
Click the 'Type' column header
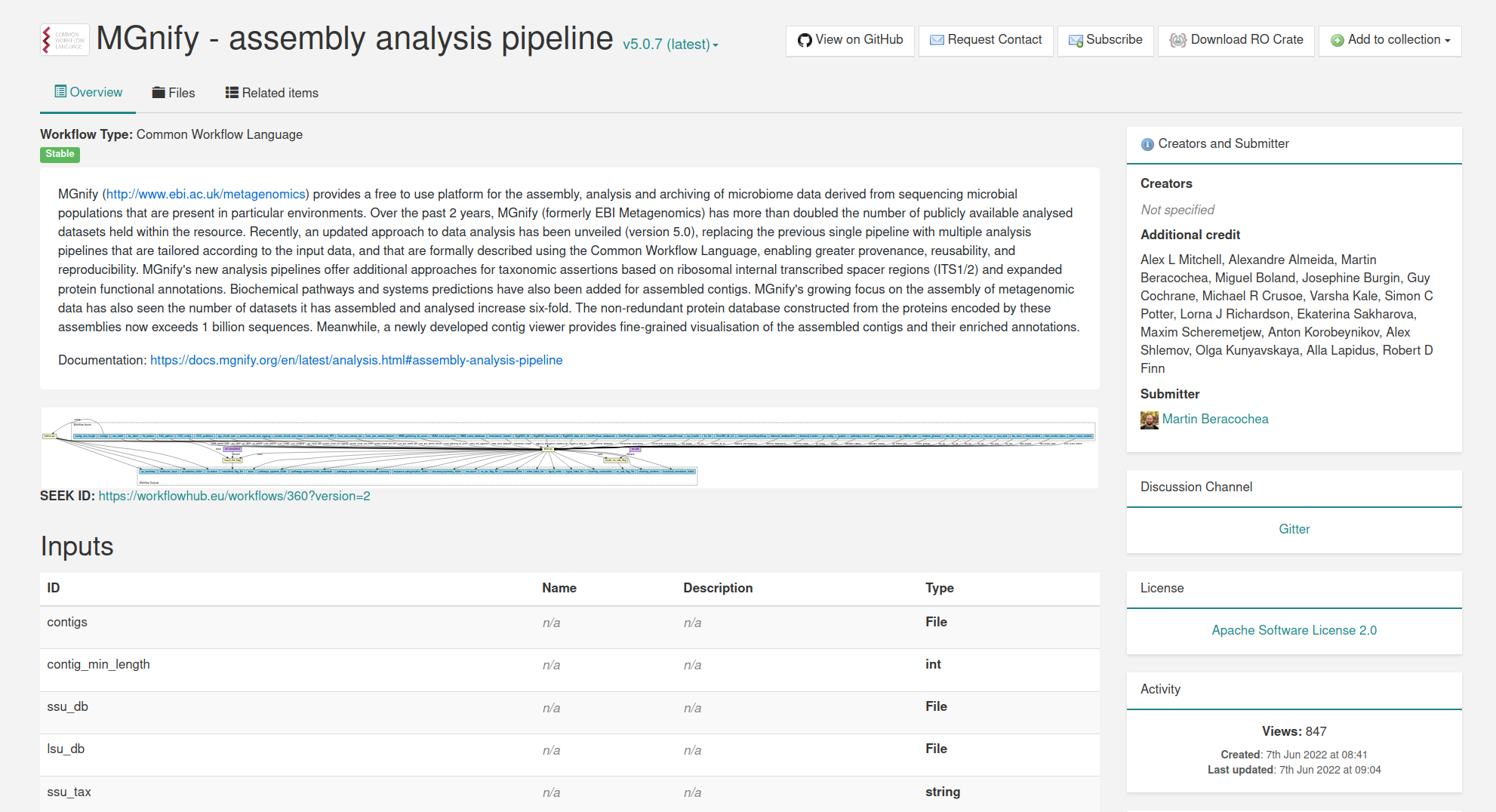(940, 588)
